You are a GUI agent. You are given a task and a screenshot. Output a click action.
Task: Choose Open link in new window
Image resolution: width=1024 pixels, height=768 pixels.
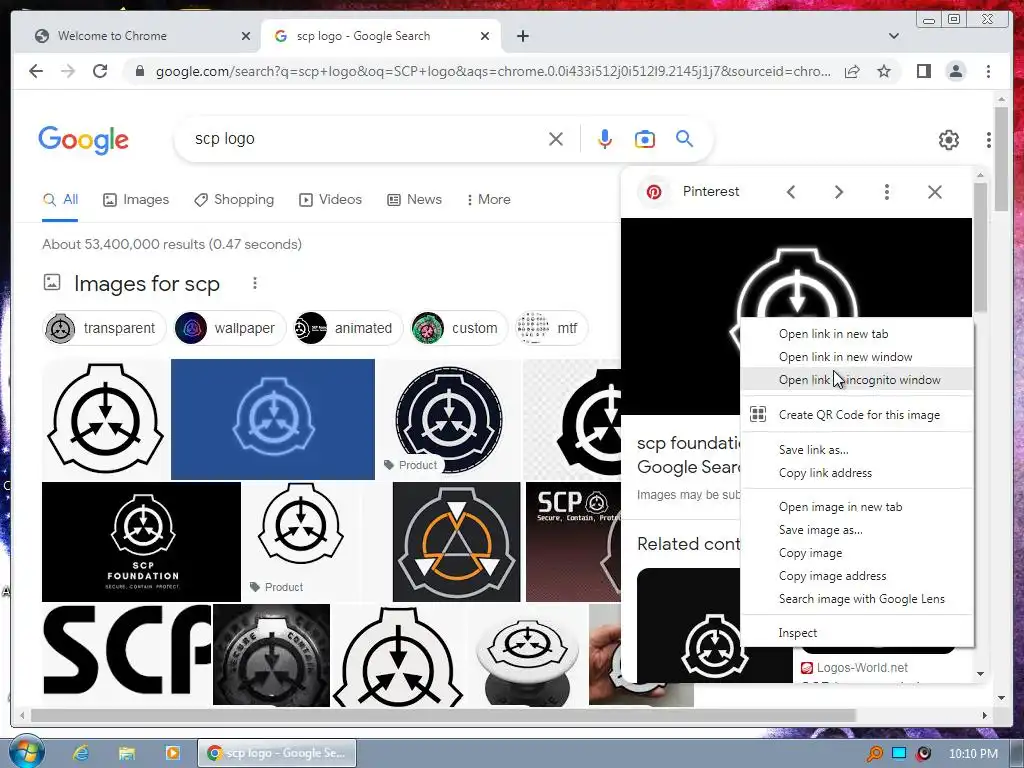857,357
